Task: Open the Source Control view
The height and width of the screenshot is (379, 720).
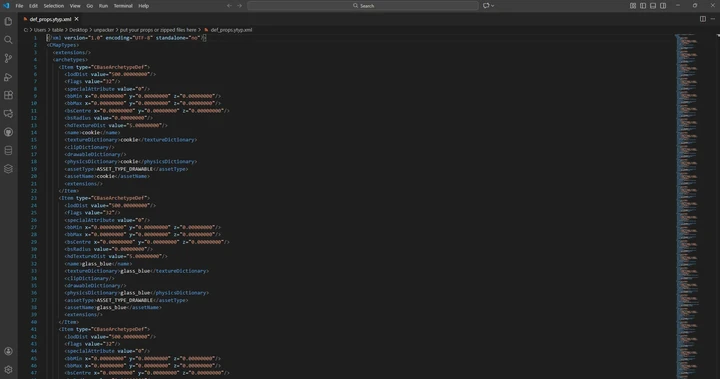Action: point(8,58)
